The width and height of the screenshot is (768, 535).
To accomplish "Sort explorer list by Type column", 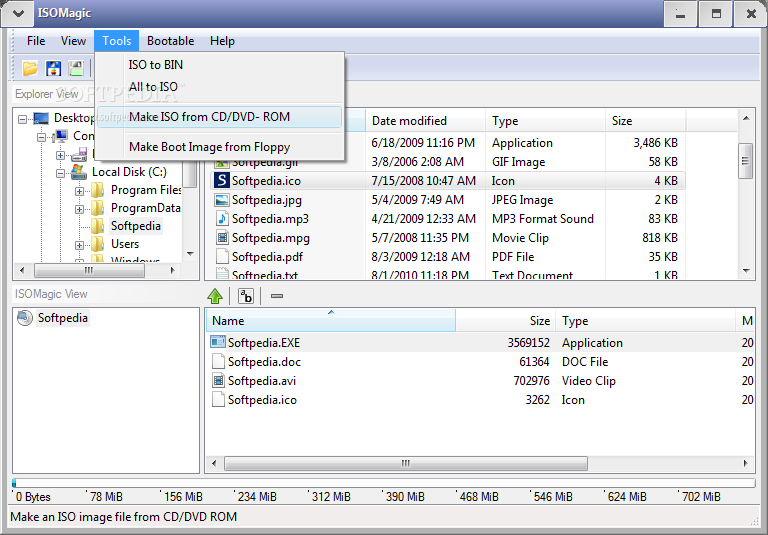I will pos(545,121).
